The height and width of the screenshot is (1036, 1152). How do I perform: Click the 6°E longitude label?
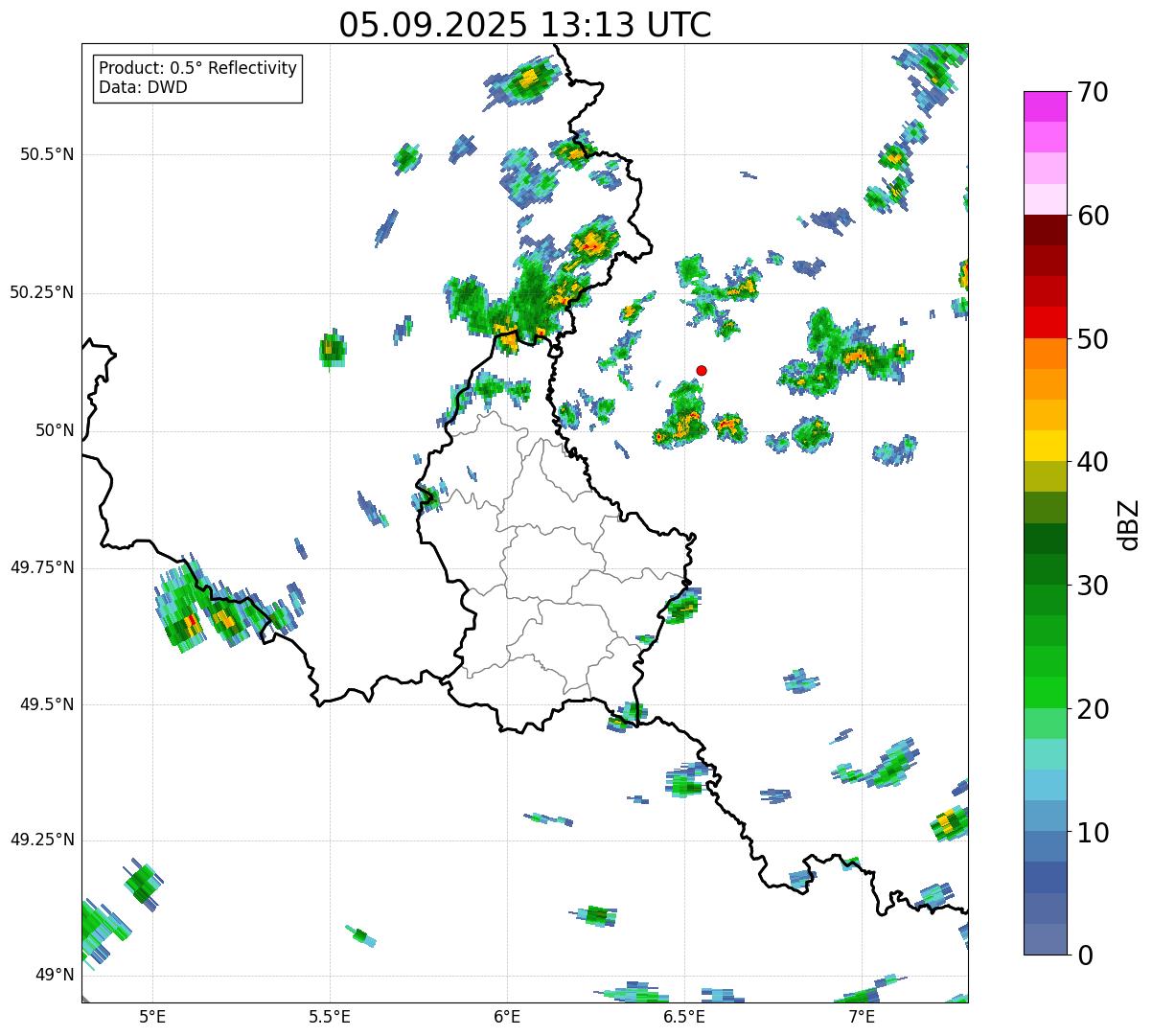click(x=507, y=1018)
